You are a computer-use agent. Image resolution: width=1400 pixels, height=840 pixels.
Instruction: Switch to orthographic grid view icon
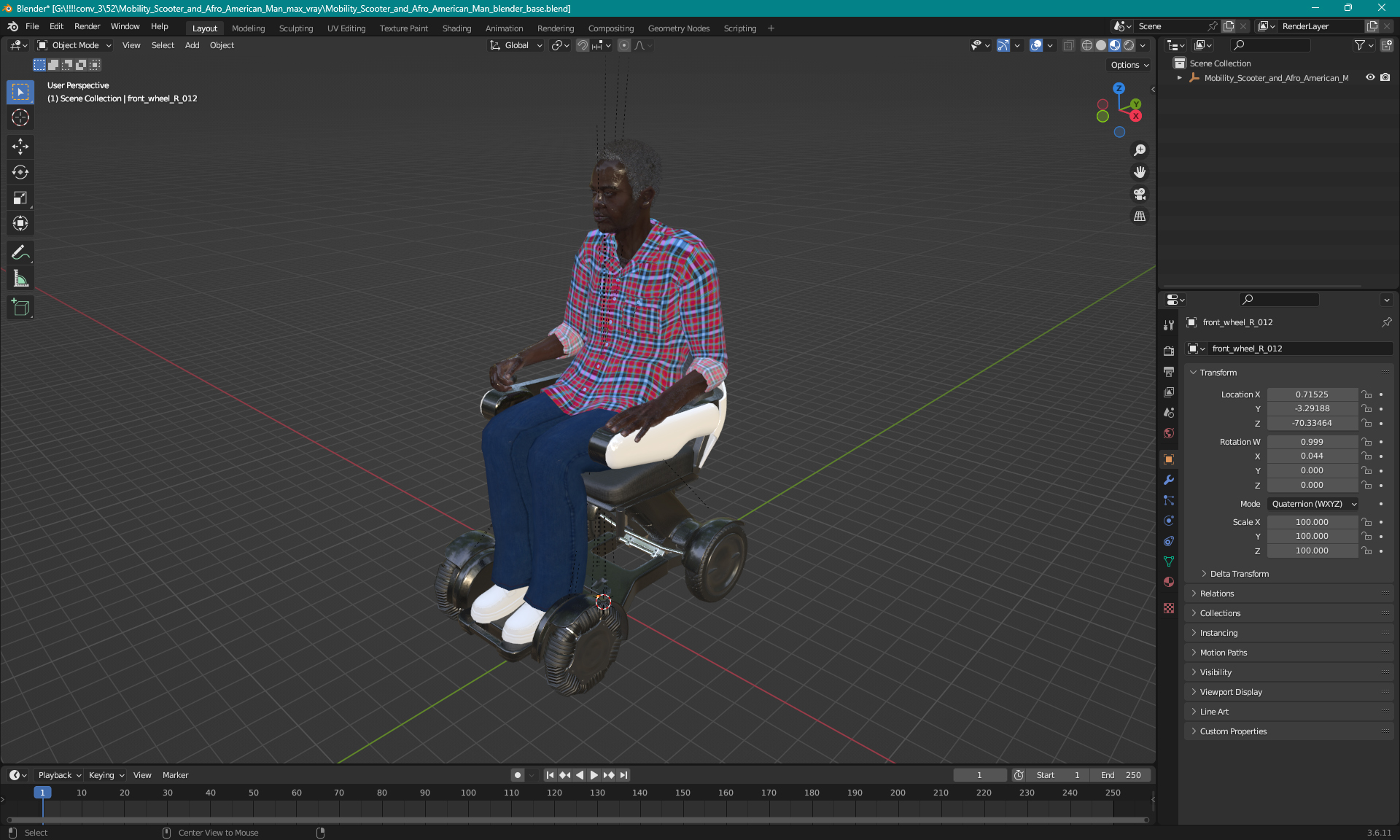1139,217
